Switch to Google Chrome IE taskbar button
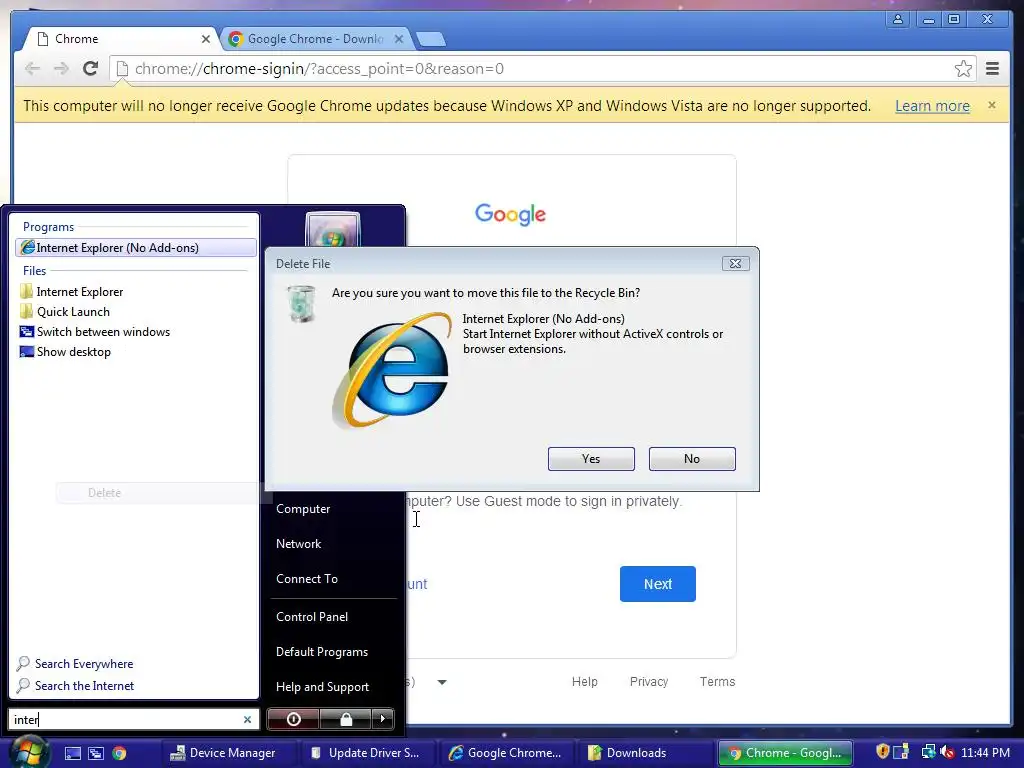Viewport: 1024px width, 768px height. (x=505, y=753)
